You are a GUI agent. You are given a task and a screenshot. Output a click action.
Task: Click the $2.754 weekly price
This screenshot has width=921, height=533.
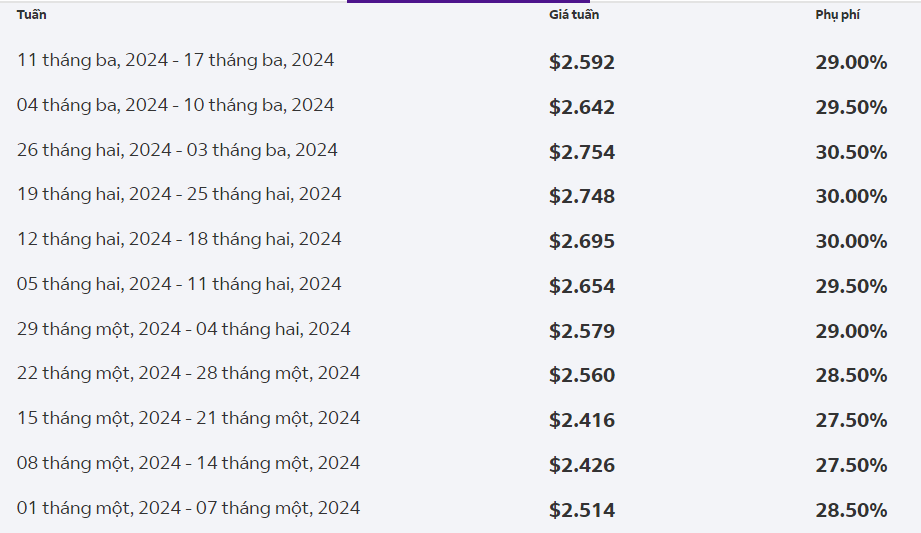pyautogui.click(x=582, y=152)
